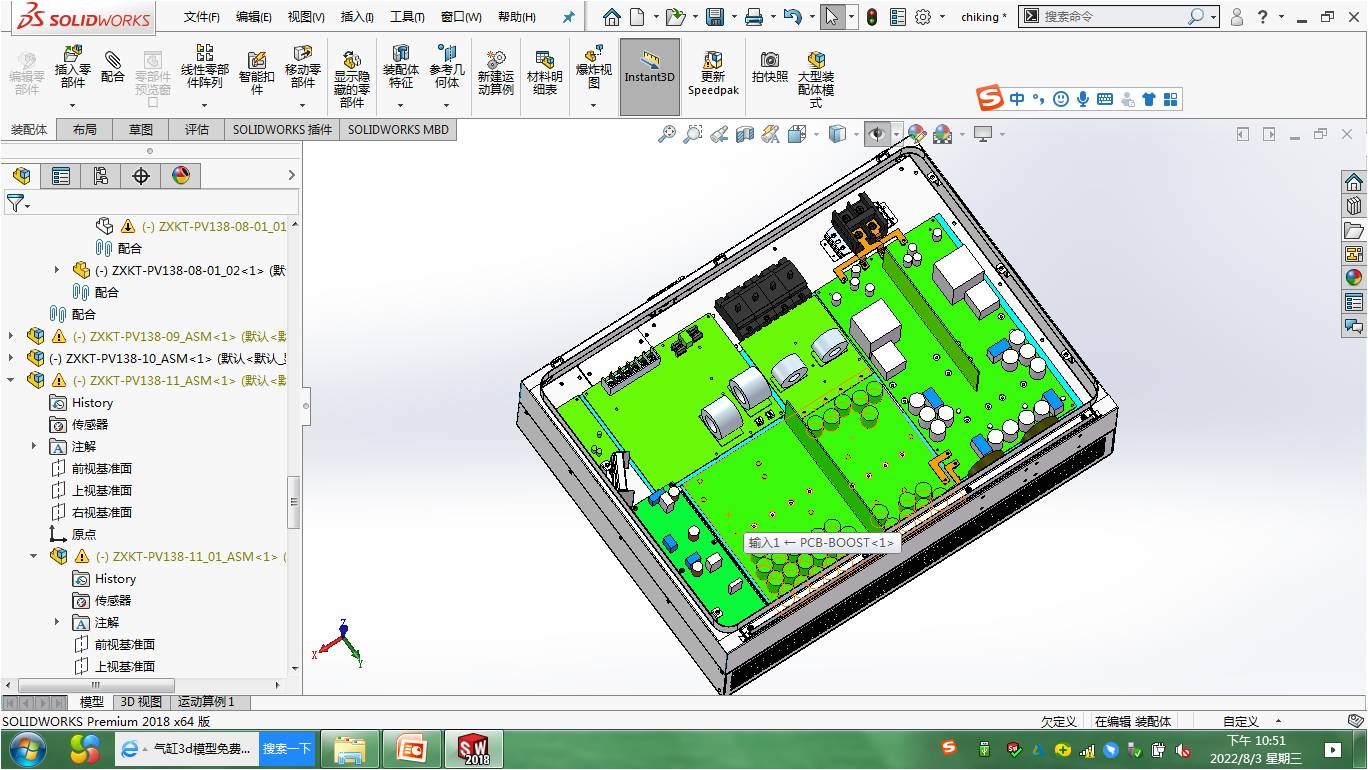Open the Options gear dropdown arrow
The width and height of the screenshot is (1368, 770).
pos(941,17)
